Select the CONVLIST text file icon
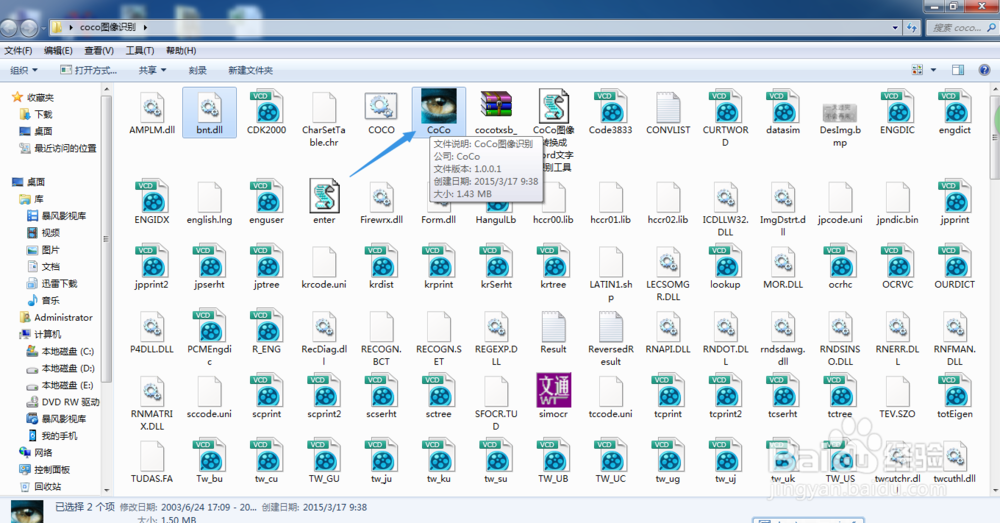Viewport: 1000px width, 523px height. [668, 107]
